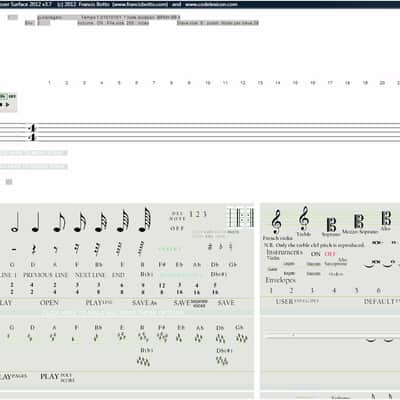Toggle ALL NOTE OFF
The image size is (400, 400).
point(177,221)
